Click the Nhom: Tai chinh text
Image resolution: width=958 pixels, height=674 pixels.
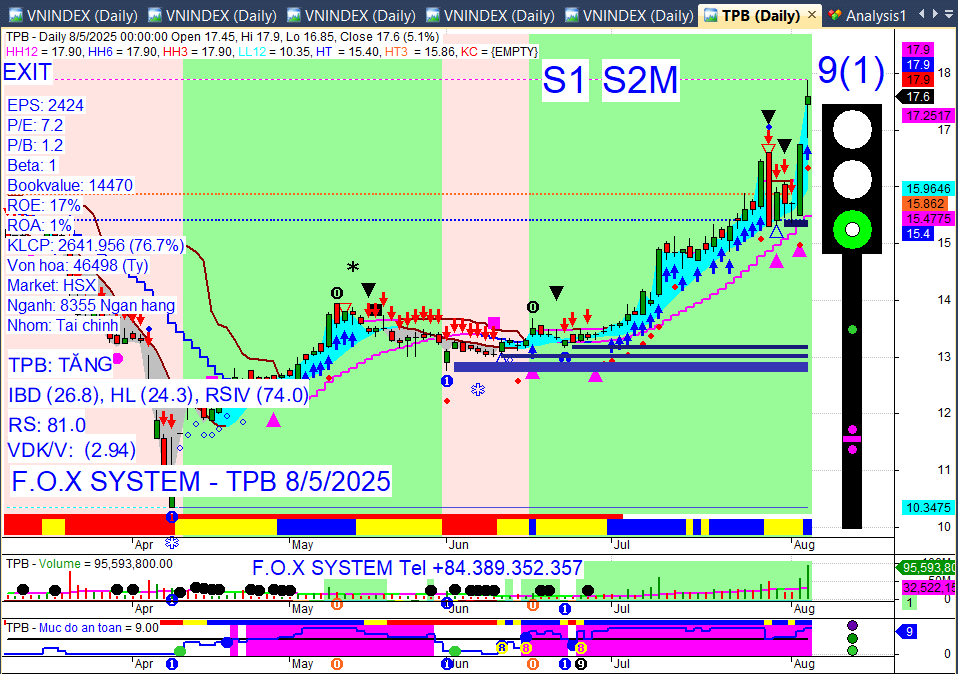point(63,326)
